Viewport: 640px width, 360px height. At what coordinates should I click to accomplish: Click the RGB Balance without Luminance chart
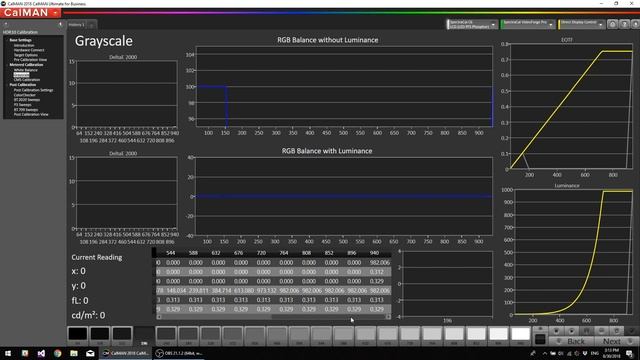(x=344, y=87)
